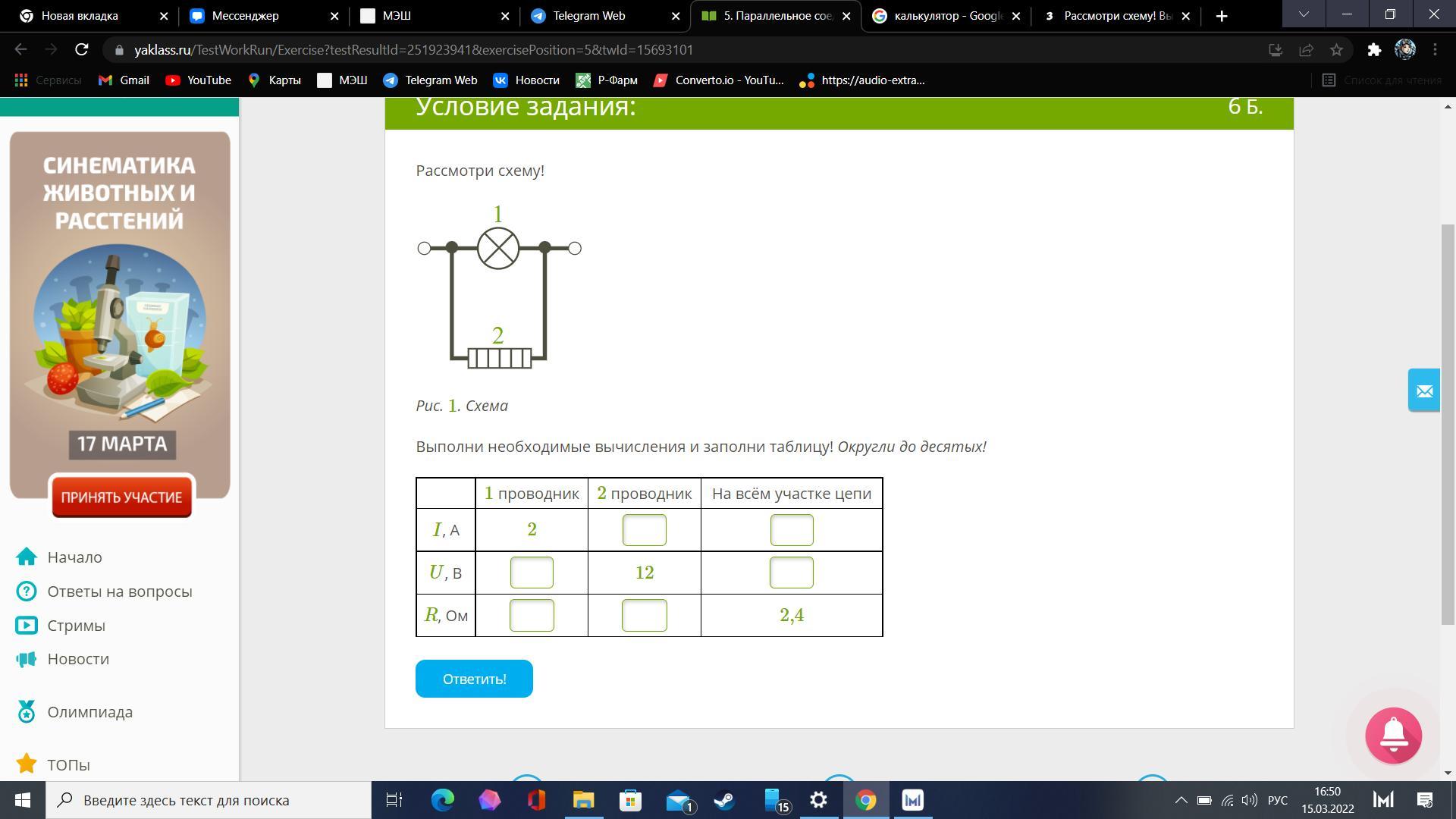Show hidden system tray icons

click(x=1181, y=800)
